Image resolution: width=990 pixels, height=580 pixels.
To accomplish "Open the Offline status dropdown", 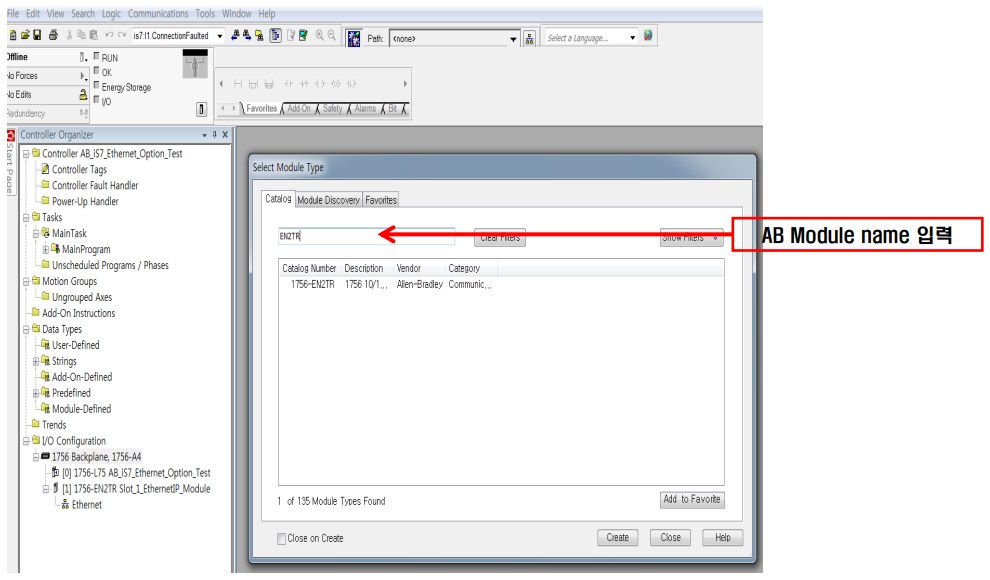I will point(85,59).
